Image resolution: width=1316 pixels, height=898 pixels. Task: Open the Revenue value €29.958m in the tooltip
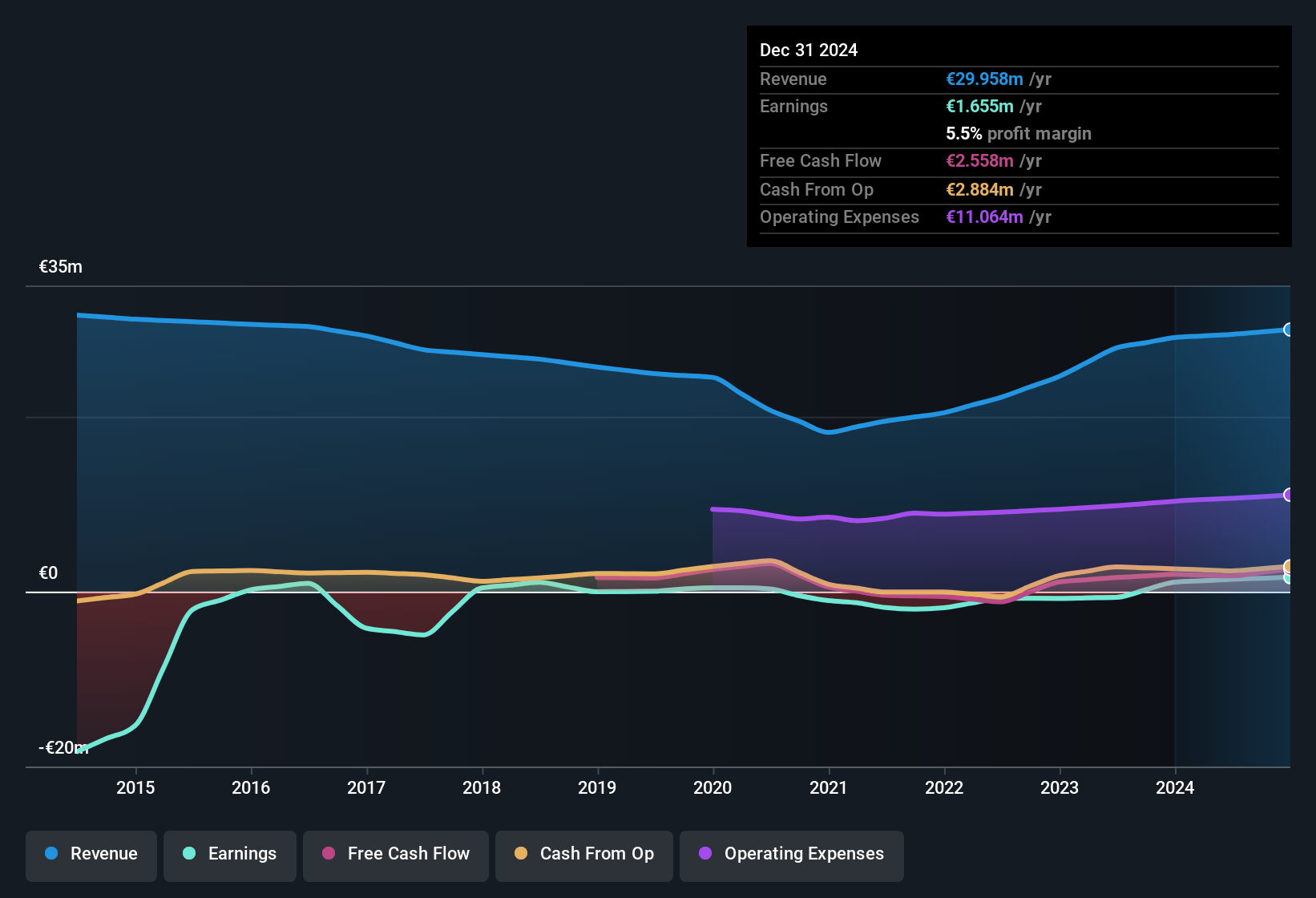click(984, 79)
